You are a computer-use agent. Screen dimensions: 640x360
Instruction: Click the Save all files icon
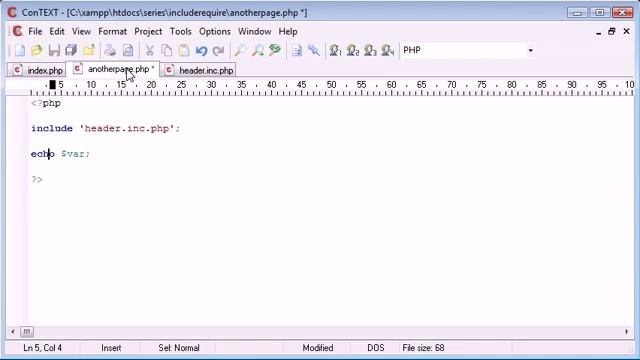(71, 50)
